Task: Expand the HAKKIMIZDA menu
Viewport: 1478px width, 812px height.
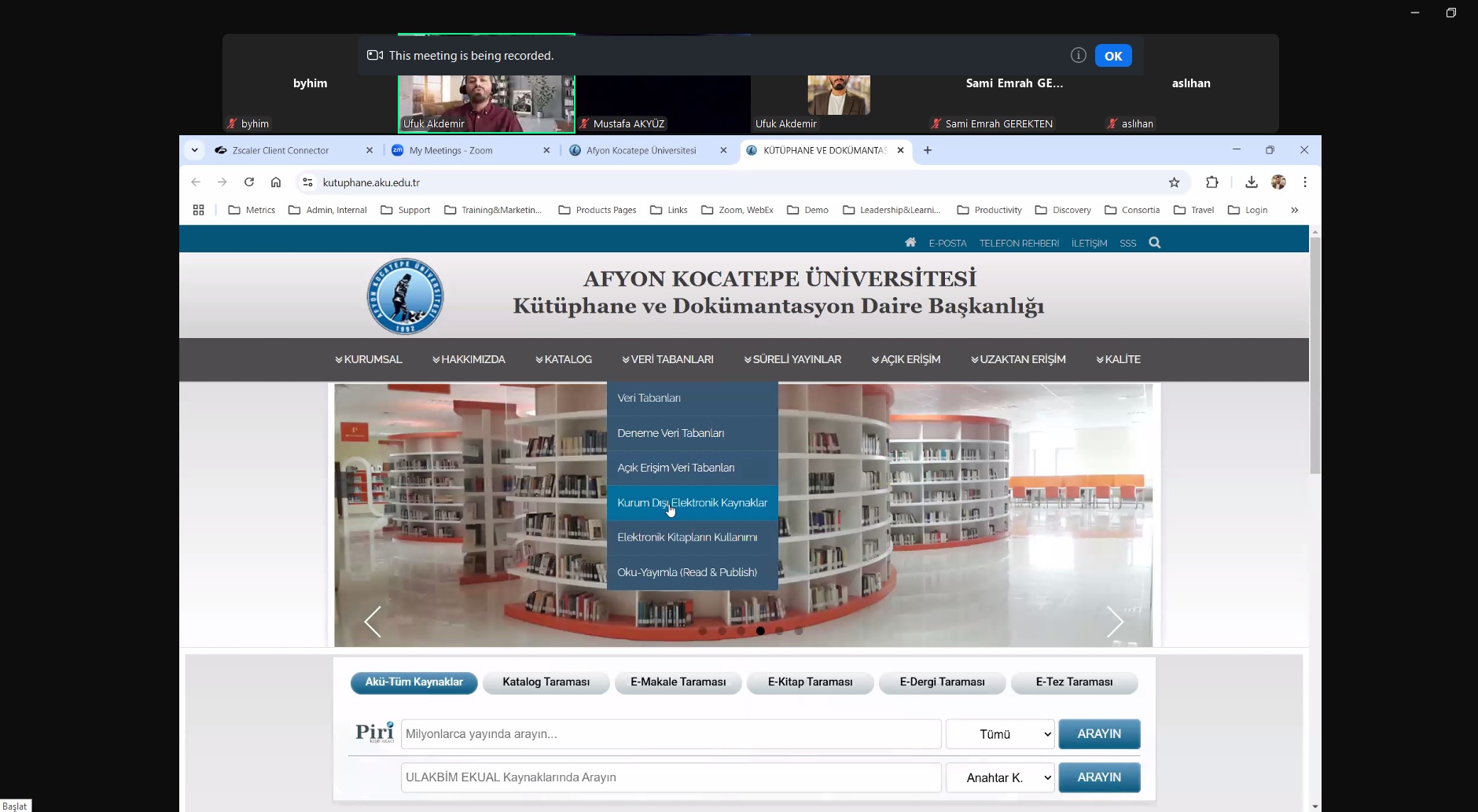Action: coord(469,359)
